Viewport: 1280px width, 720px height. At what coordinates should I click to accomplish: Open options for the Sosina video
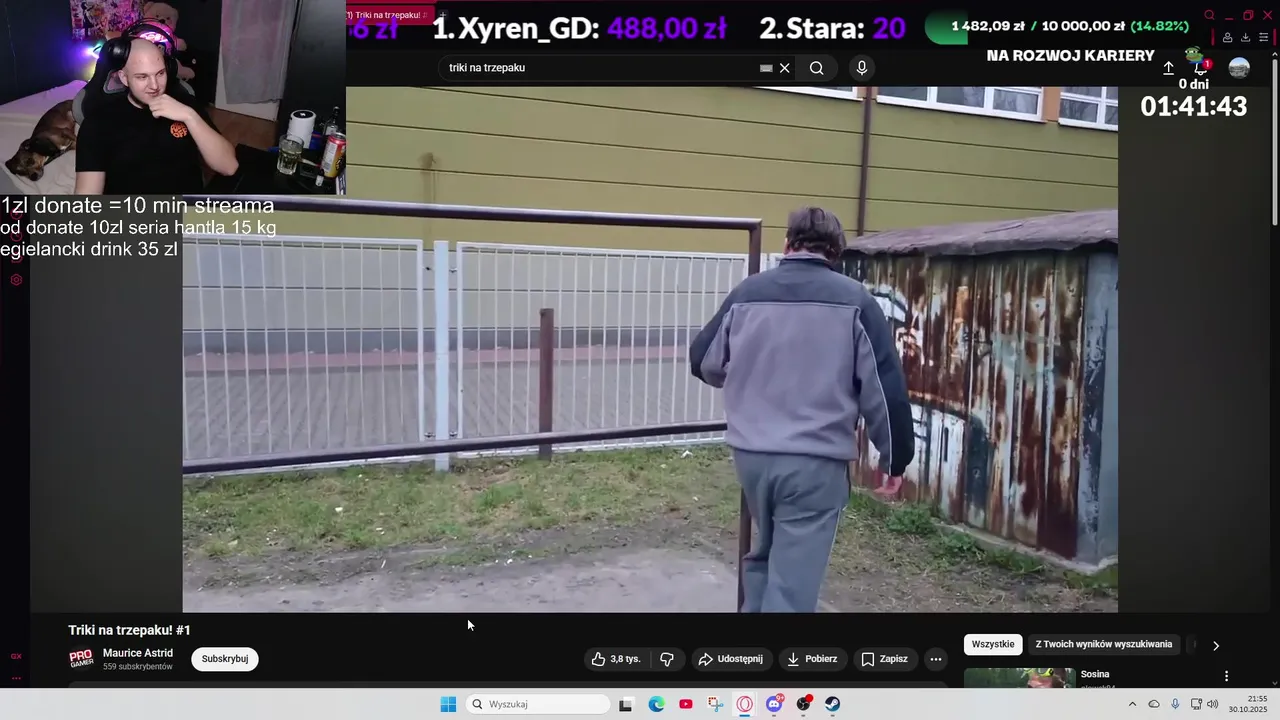[1226, 676]
